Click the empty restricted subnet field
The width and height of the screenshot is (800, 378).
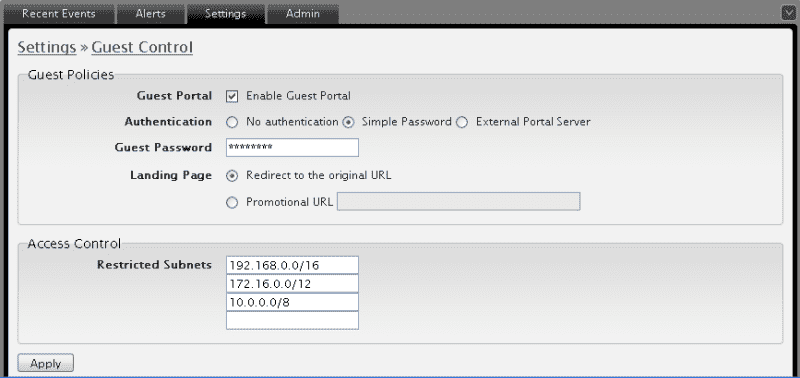[292, 320]
